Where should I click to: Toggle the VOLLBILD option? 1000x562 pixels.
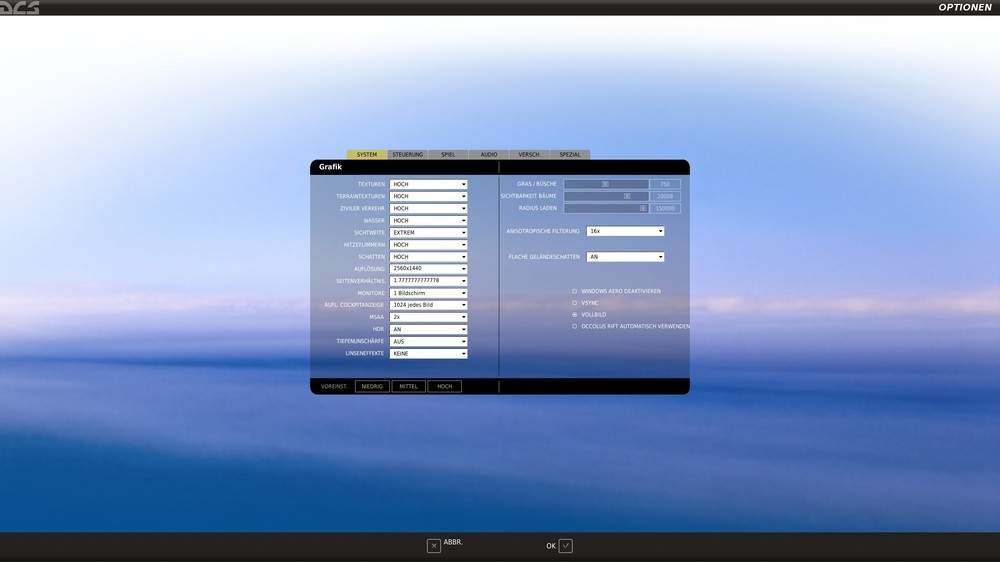point(575,314)
